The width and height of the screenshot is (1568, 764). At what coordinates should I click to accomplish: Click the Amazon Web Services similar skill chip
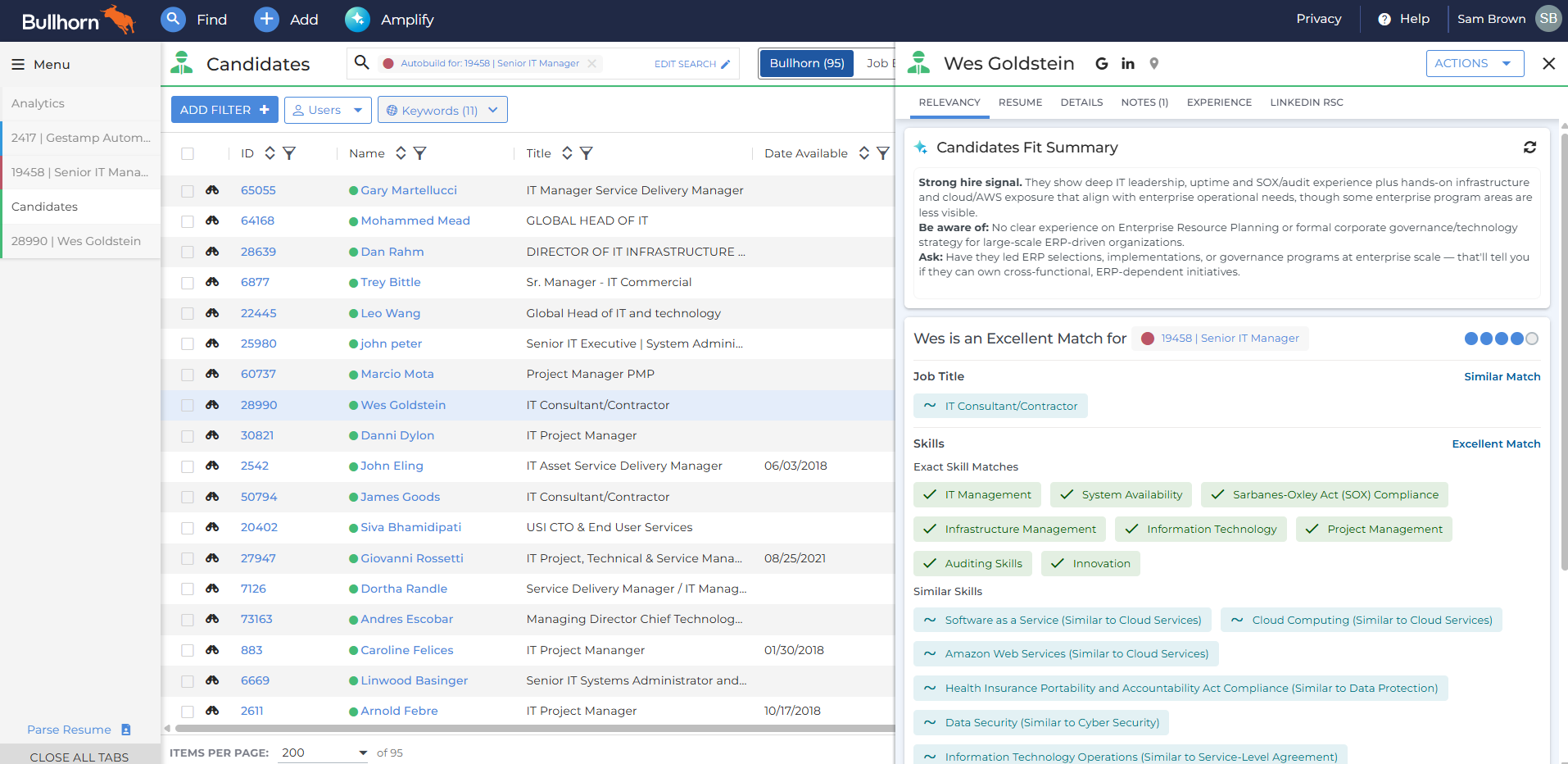coord(1066,654)
